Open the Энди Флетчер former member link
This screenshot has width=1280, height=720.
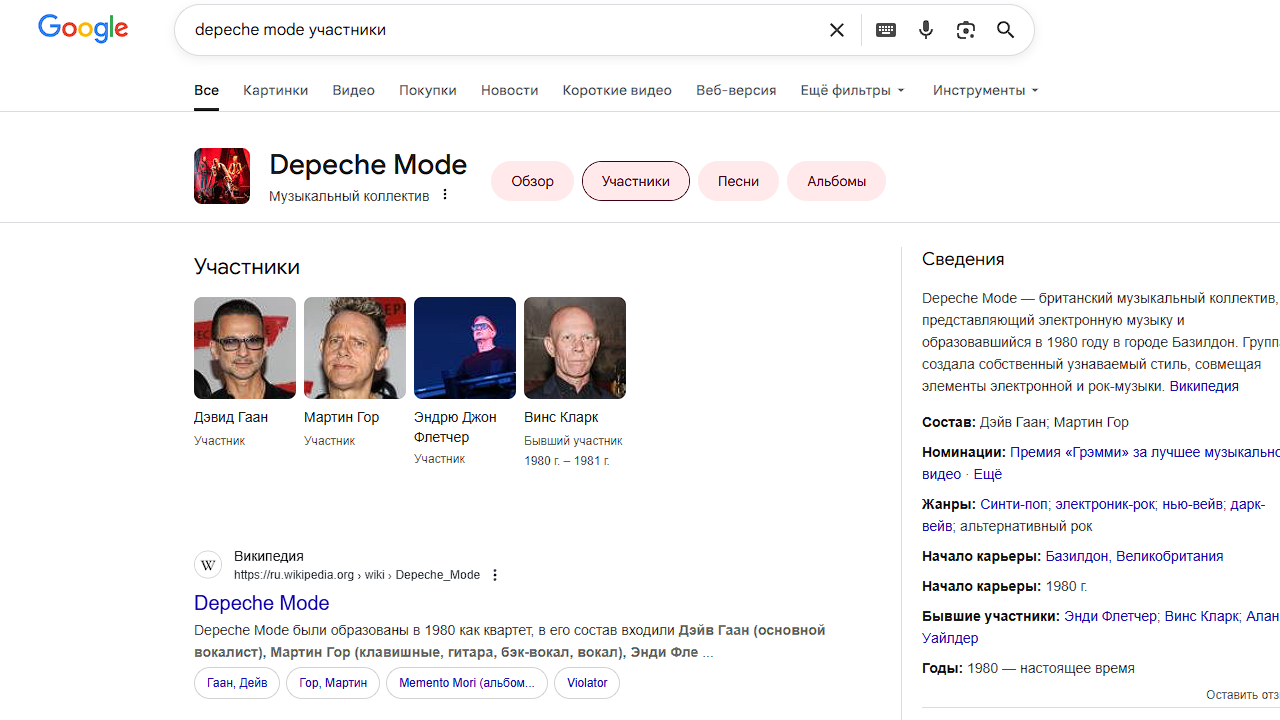click(x=1110, y=616)
